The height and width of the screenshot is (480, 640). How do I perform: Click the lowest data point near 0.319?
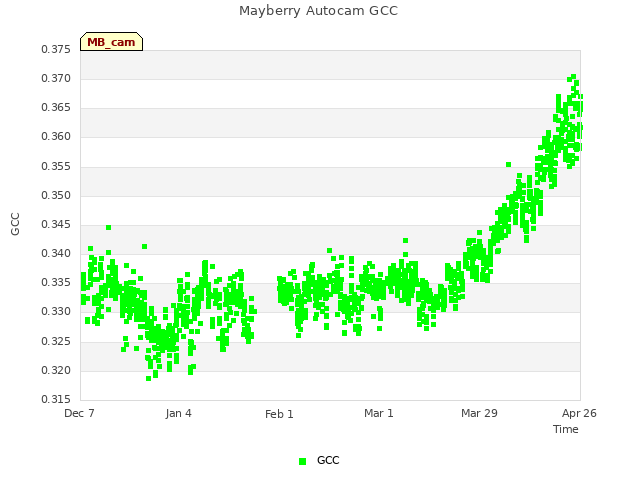click(x=148, y=378)
